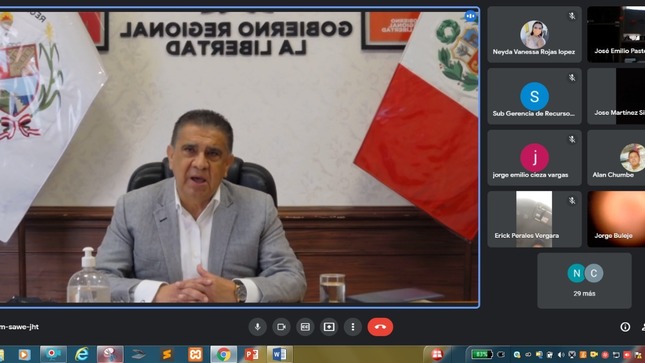Open Alan Chumbe's participant tile

616,158
